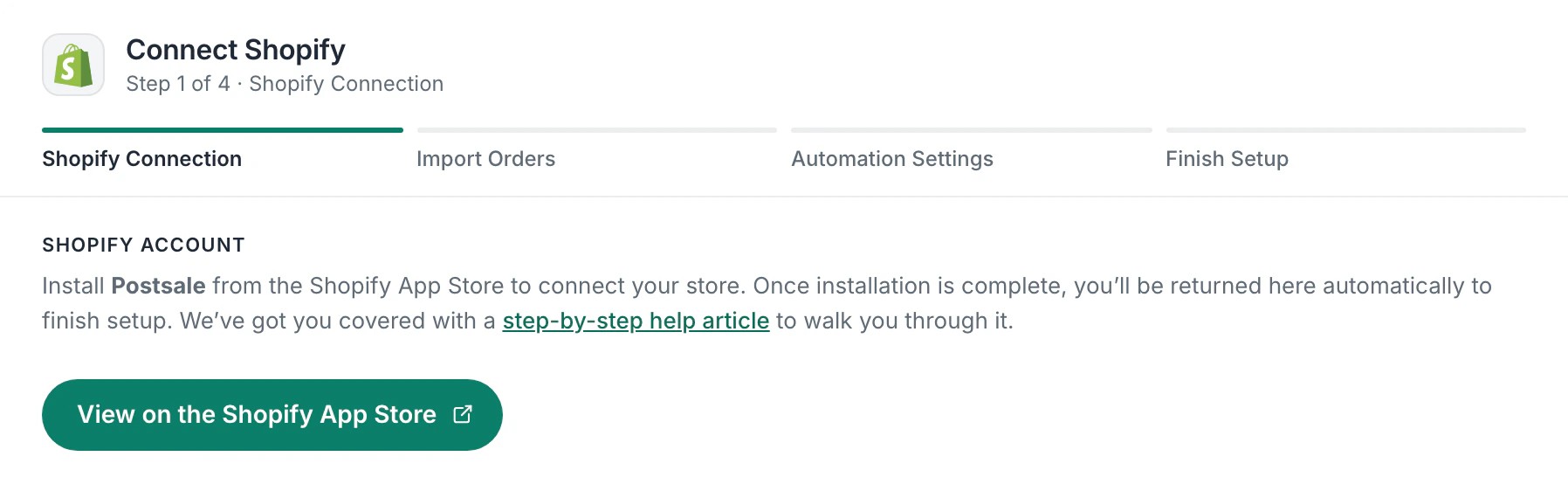Open the step-by-step help article link
The height and width of the screenshot is (484, 1568).
tap(636, 321)
